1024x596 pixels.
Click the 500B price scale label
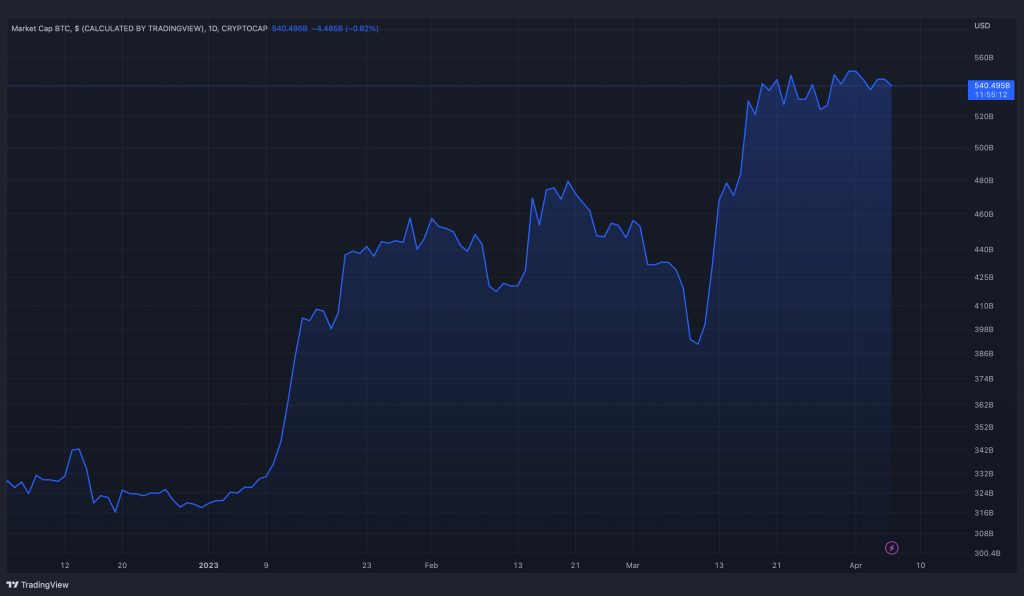pyautogui.click(x=983, y=148)
